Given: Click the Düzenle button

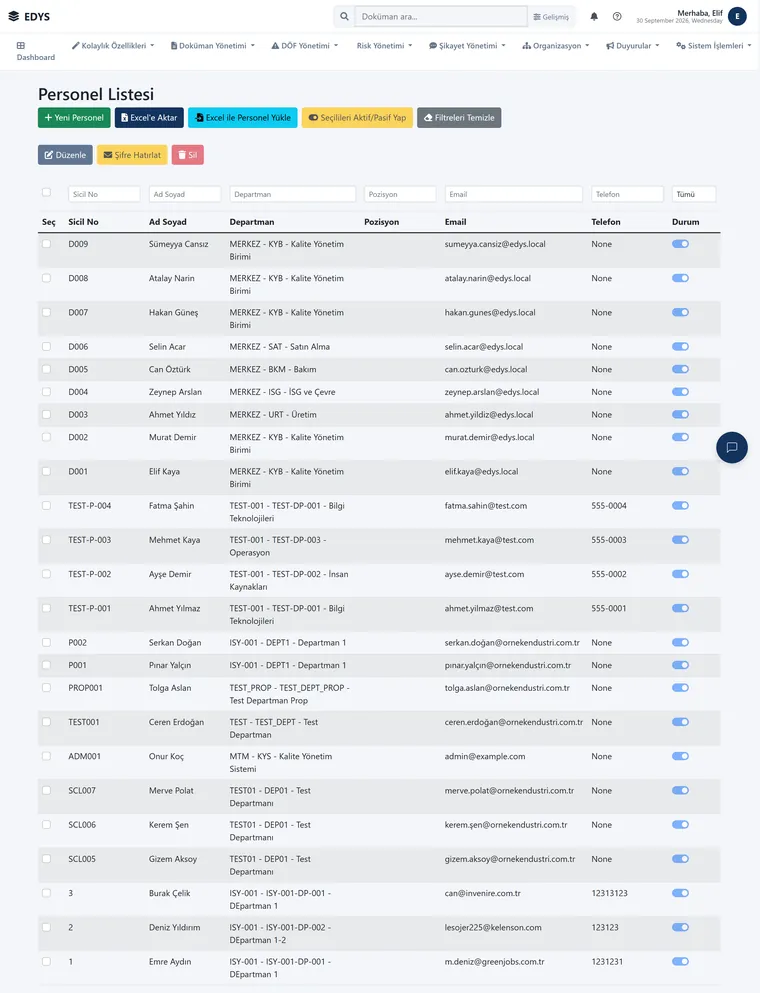Looking at the screenshot, I should [65, 155].
